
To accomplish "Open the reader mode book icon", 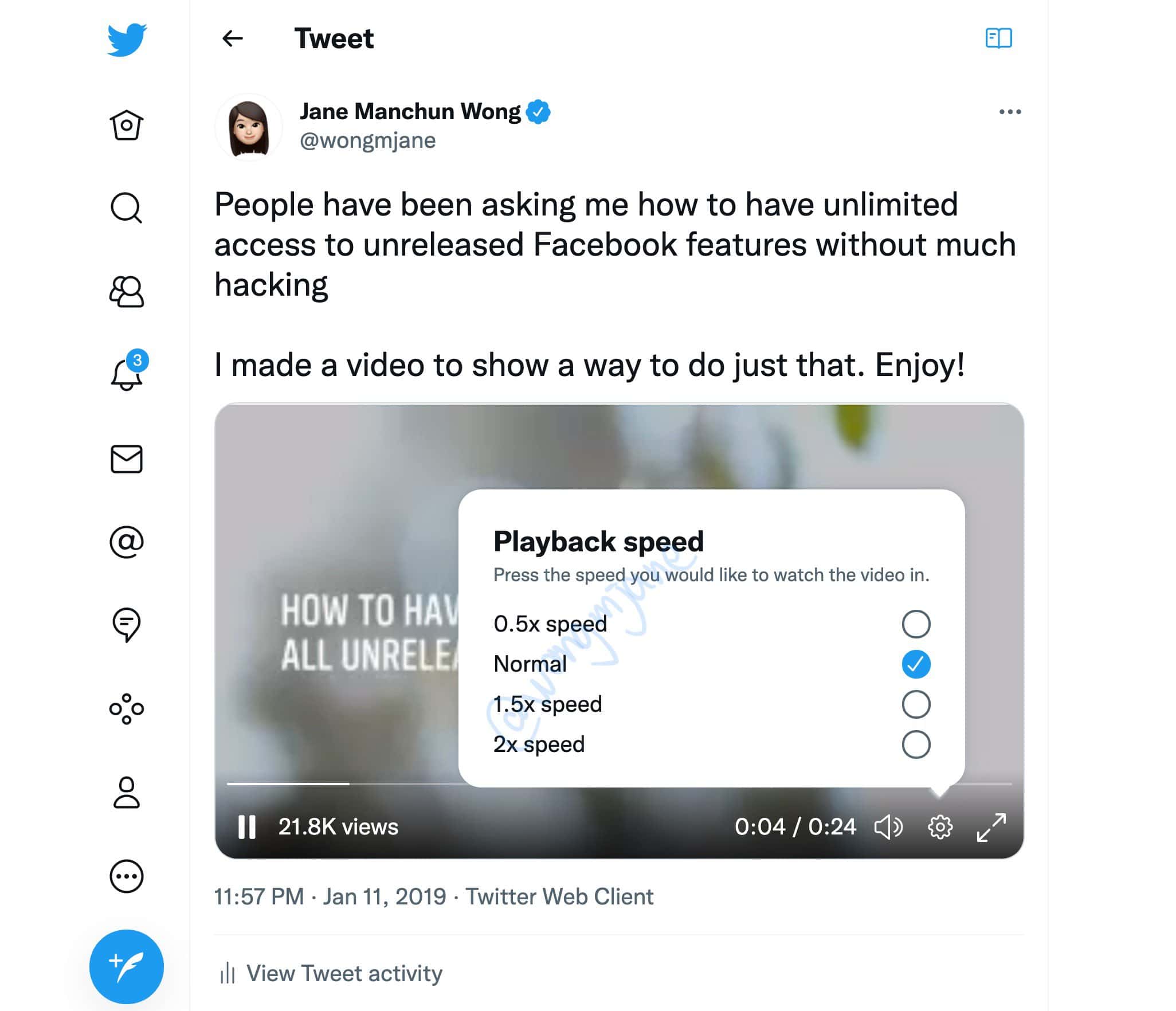I will pyautogui.click(x=998, y=38).
